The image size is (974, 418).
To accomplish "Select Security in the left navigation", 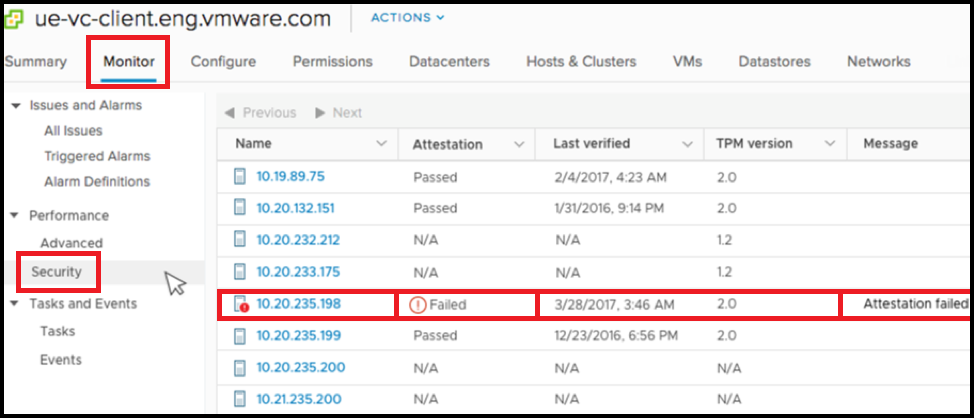I will point(49,272).
